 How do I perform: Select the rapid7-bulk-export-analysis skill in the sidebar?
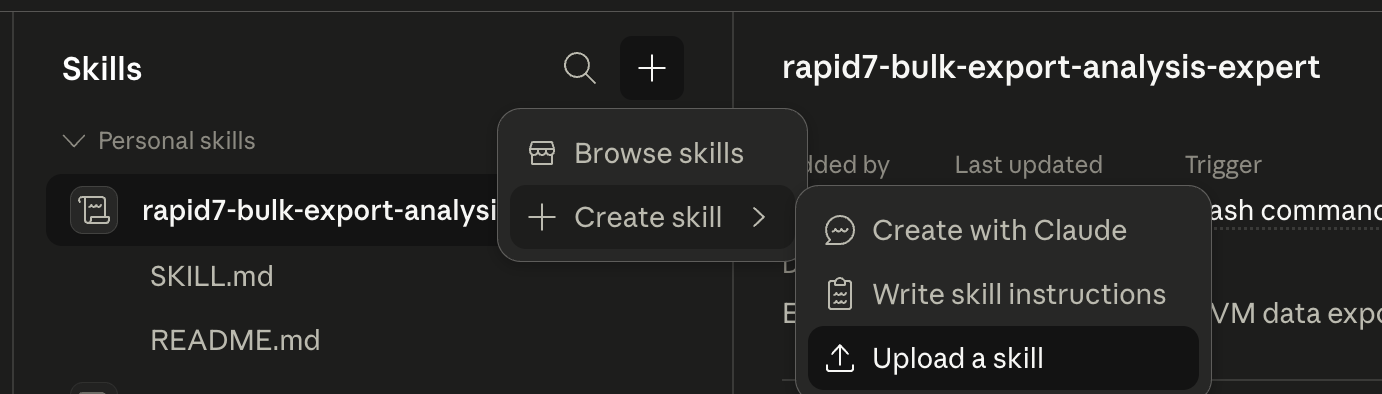(x=272, y=210)
